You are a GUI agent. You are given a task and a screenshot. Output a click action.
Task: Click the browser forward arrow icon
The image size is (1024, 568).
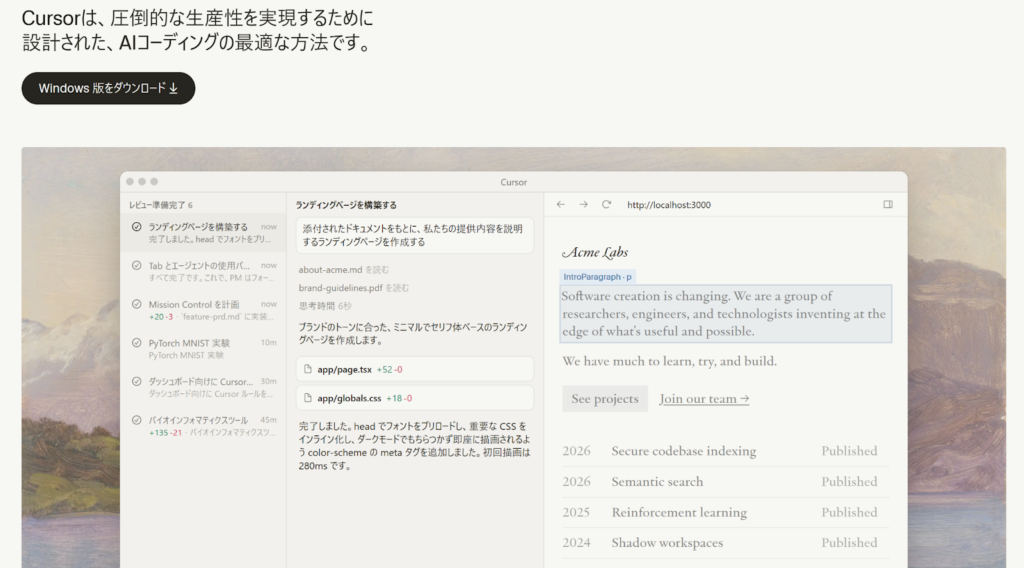tap(584, 205)
